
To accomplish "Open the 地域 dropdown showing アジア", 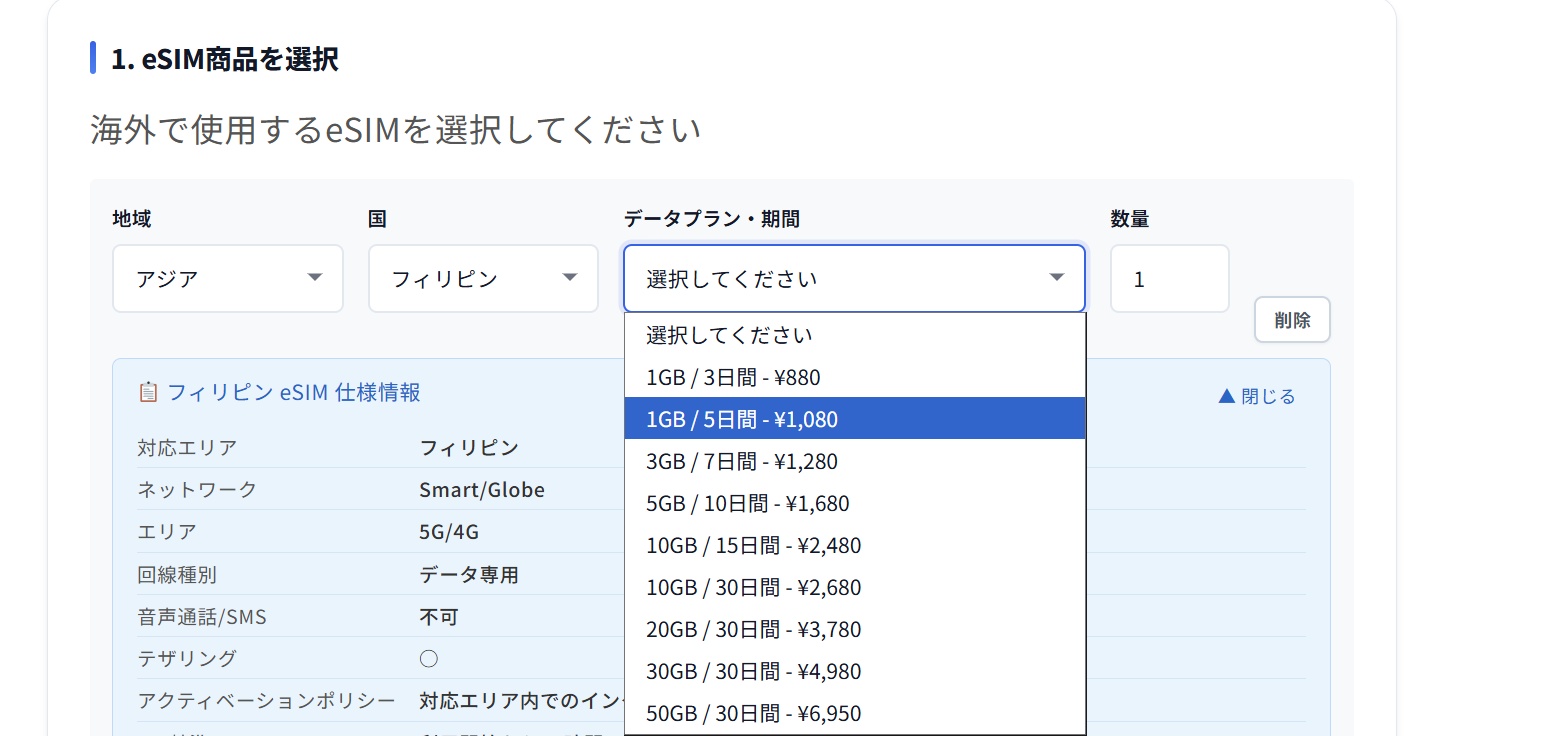I will 228,278.
